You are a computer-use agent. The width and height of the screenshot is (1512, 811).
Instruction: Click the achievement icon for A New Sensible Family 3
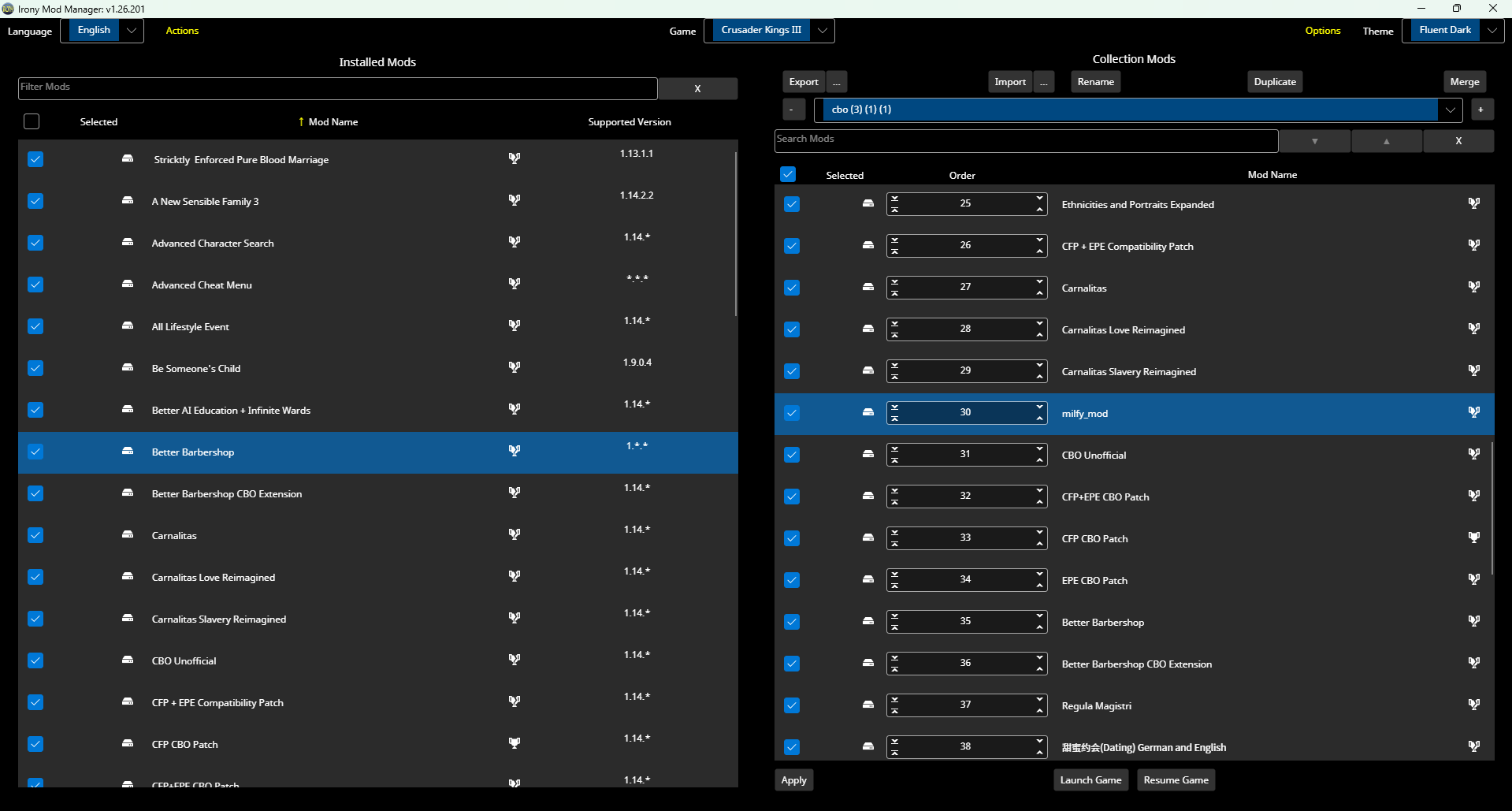point(515,200)
